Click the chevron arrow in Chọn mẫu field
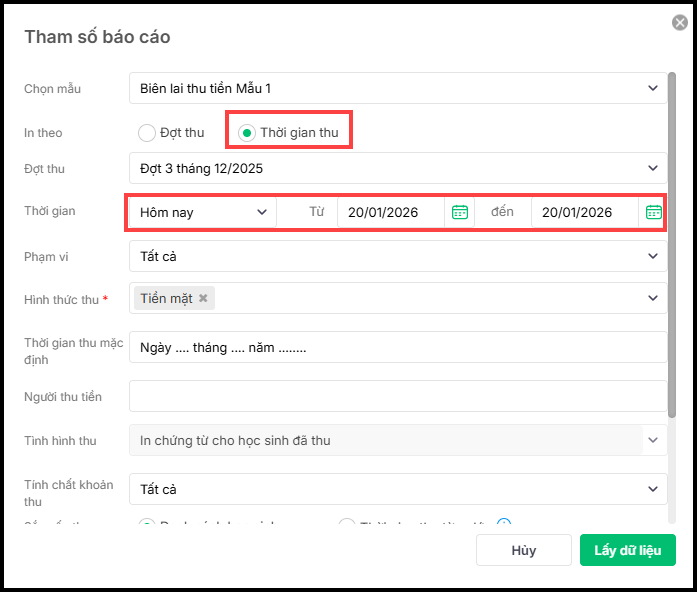This screenshot has width=697, height=592. click(653, 89)
